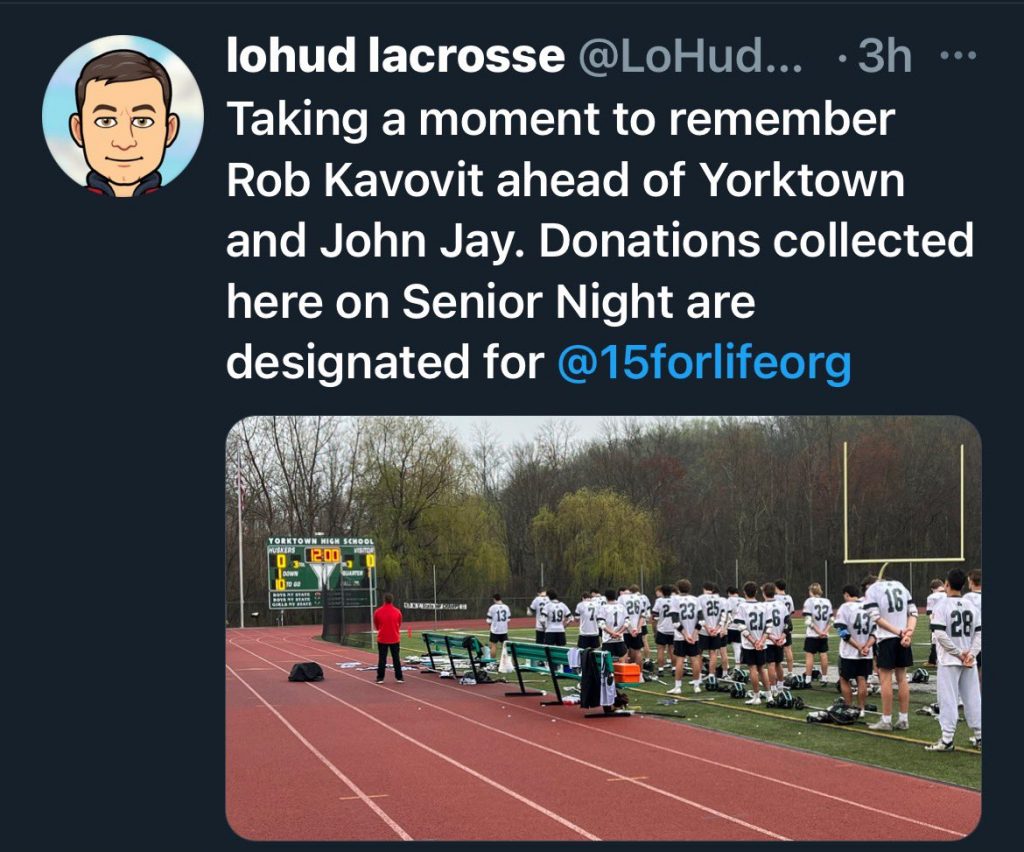Open the attached lacrosse team photo
Image resolution: width=1024 pixels, height=852 pixels.
(x=603, y=627)
